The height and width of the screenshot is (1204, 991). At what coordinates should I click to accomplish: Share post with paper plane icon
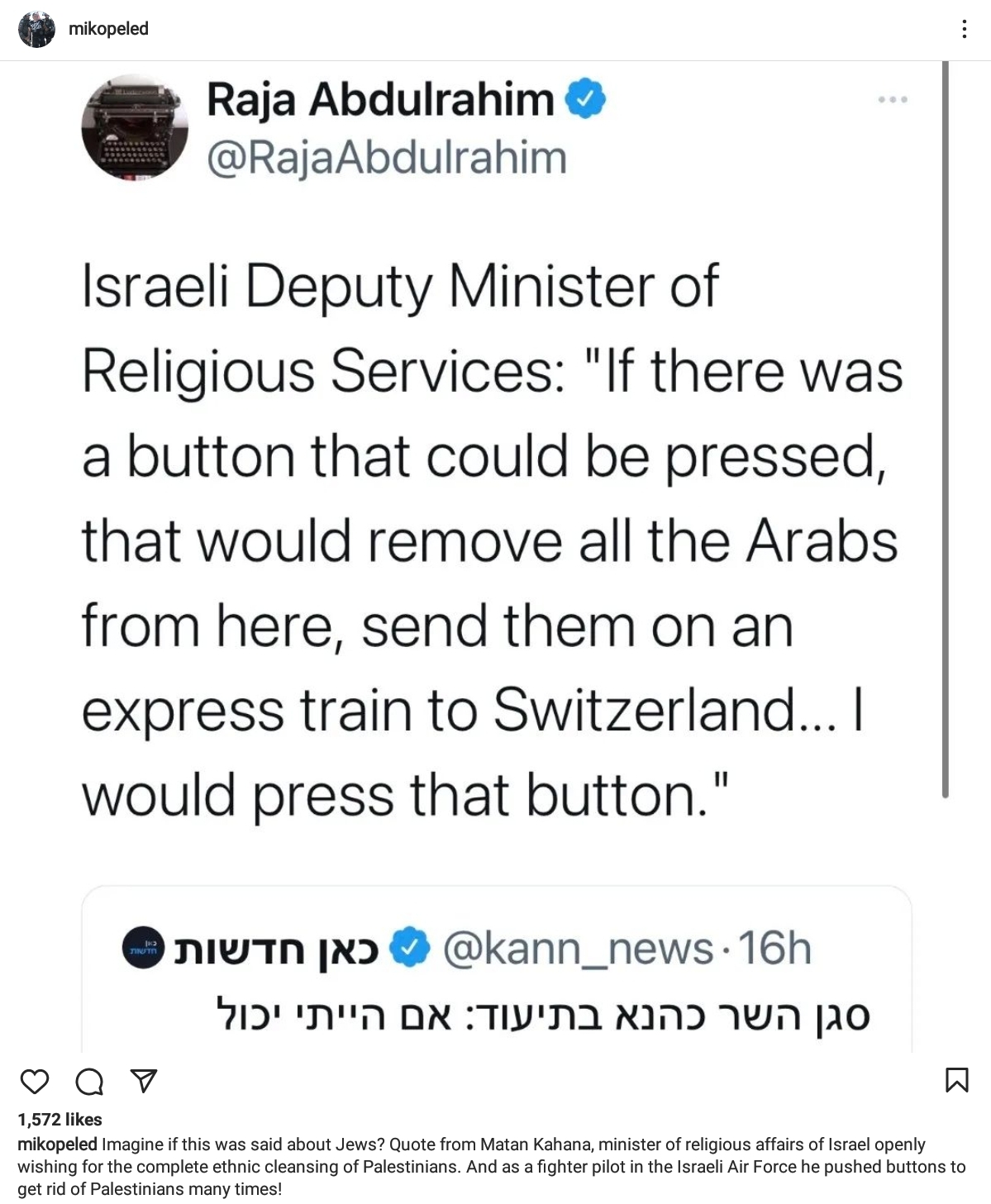144,1080
